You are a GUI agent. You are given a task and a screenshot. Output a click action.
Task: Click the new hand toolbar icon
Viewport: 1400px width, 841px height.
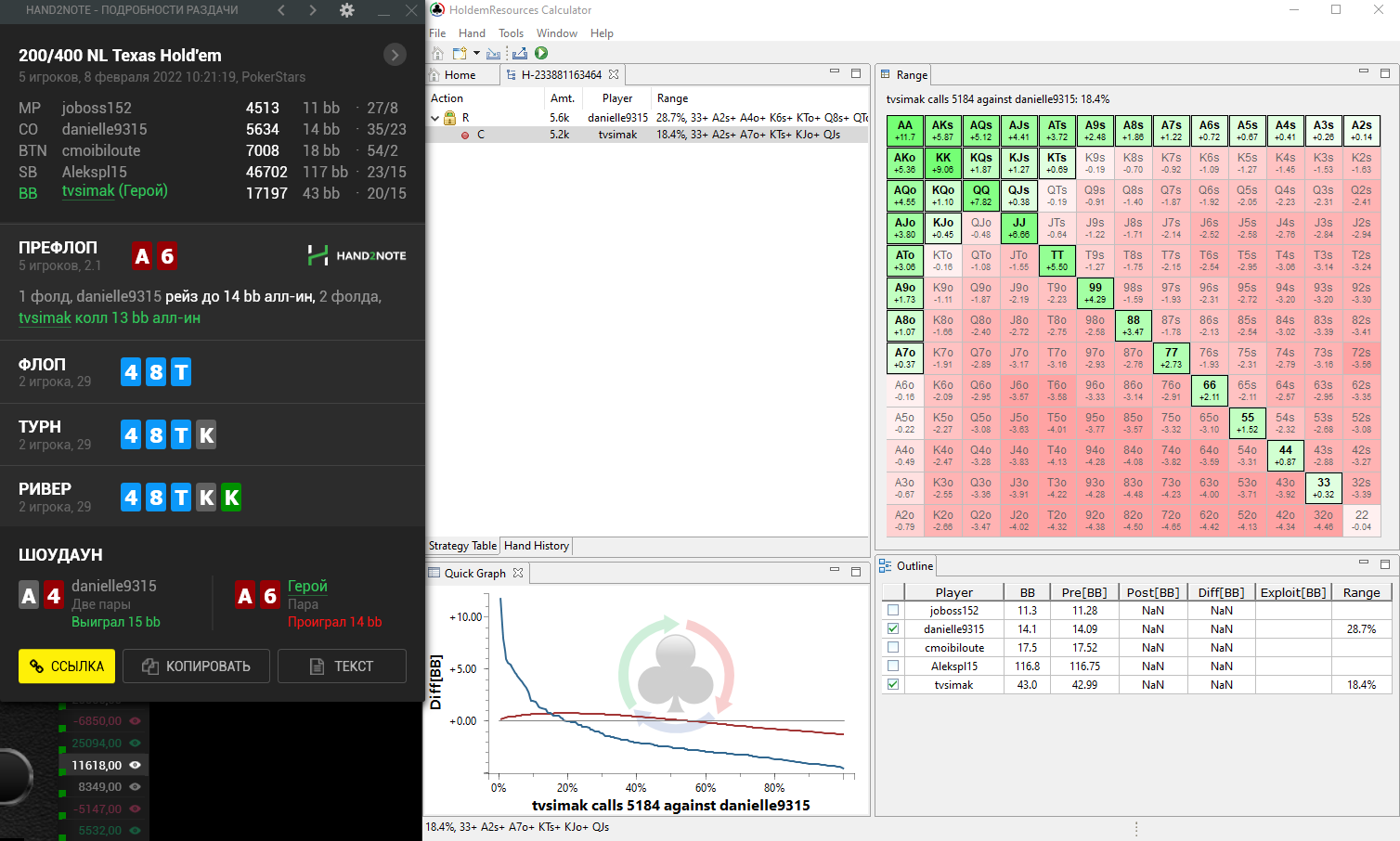(x=459, y=54)
